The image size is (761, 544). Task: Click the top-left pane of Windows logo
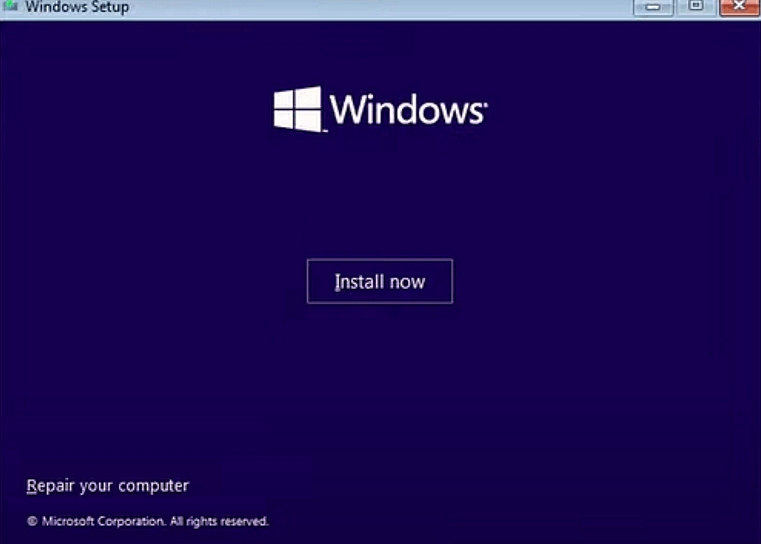pyautogui.click(x=286, y=99)
